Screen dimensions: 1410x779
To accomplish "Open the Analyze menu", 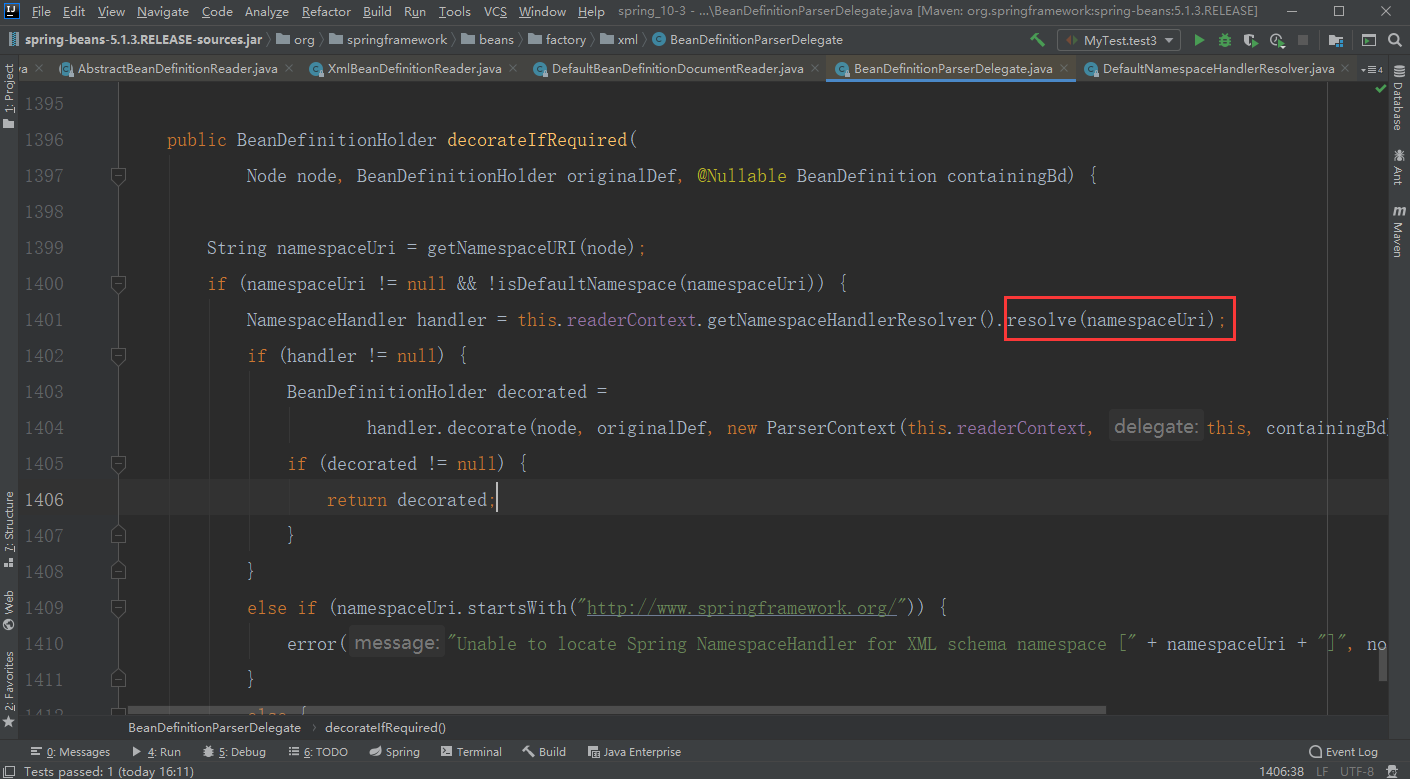I will point(266,11).
